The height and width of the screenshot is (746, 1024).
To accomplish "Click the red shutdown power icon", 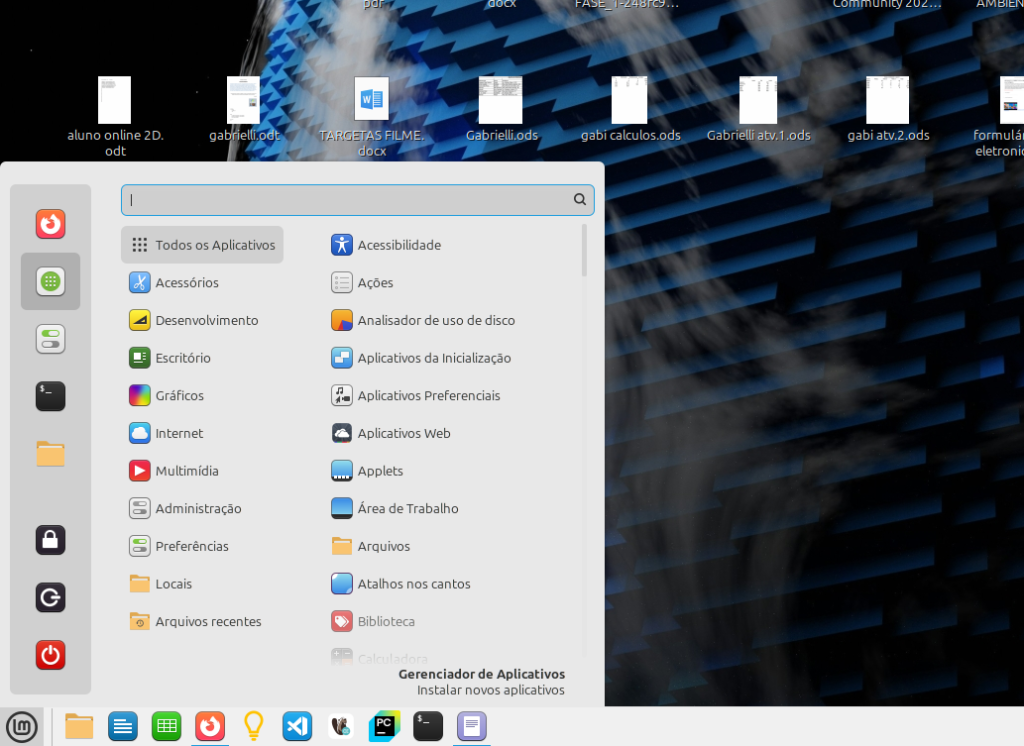I will (50, 655).
